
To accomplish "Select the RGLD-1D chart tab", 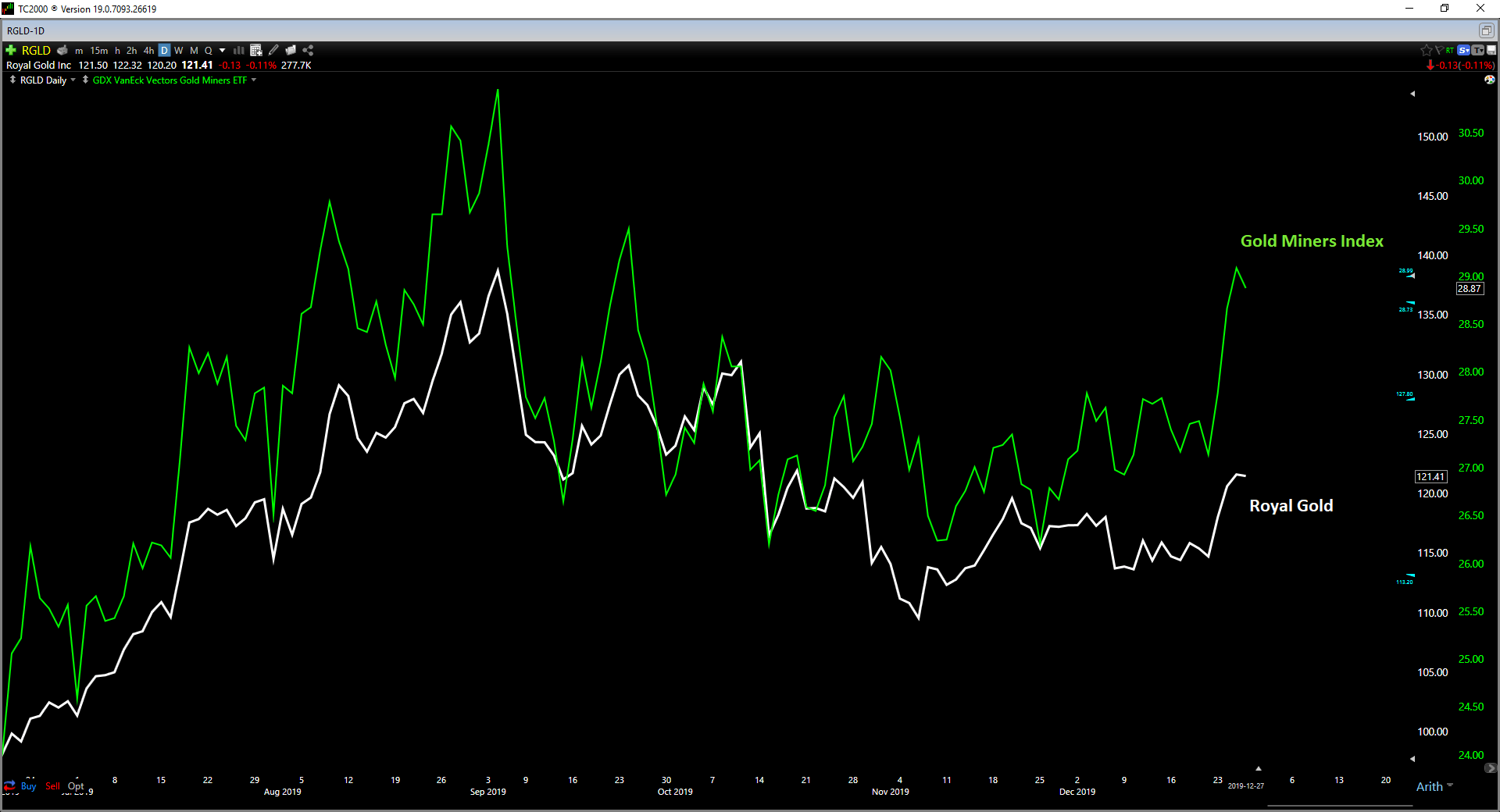I will tap(26, 31).
